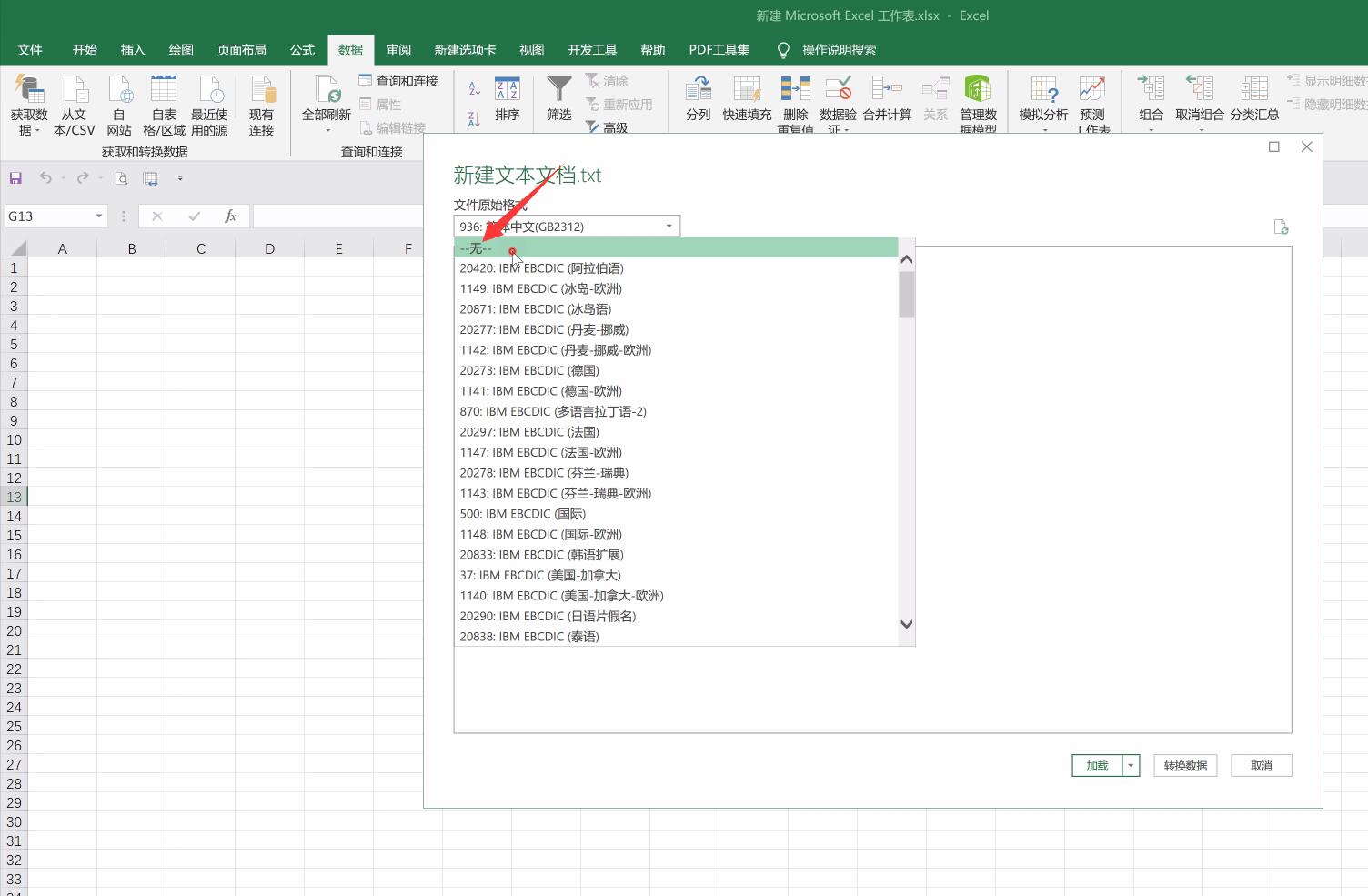Sort descending Z to A icon
Image resolution: width=1368 pixels, height=896 pixels.
[x=474, y=118]
